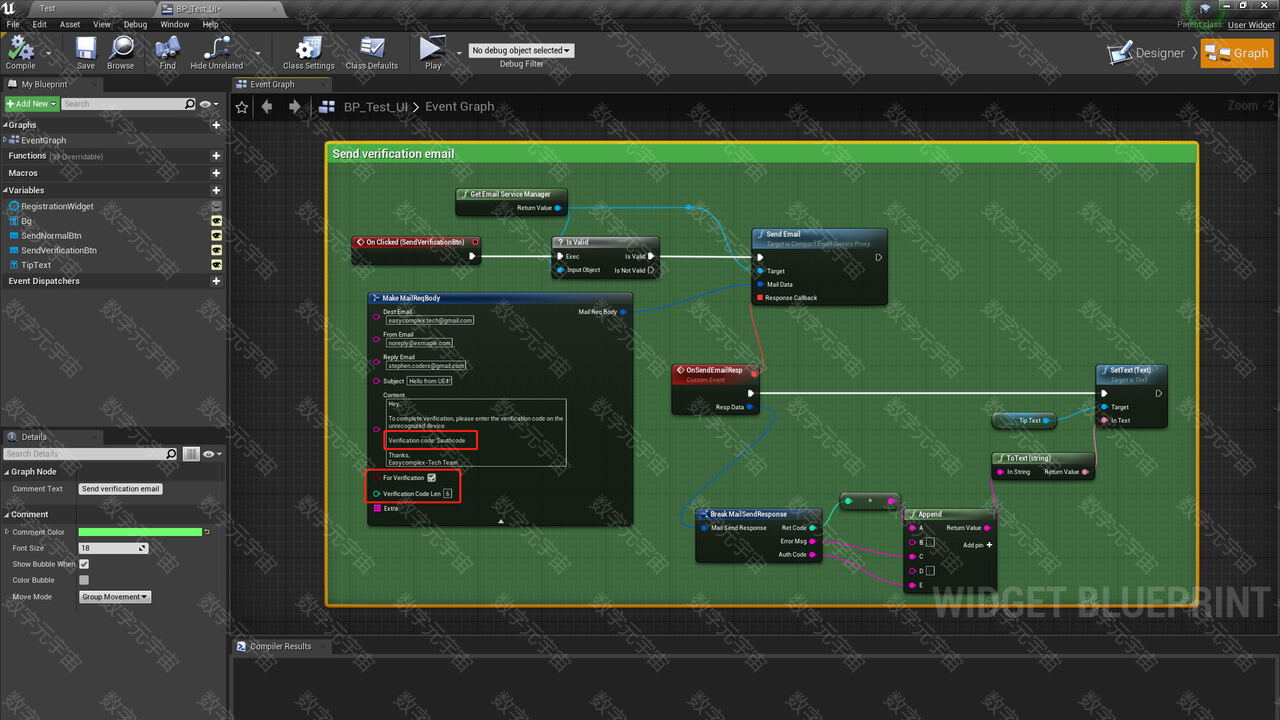Open the Move Mode Group Movement dropdown
The image size is (1280, 720).
point(115,597)
